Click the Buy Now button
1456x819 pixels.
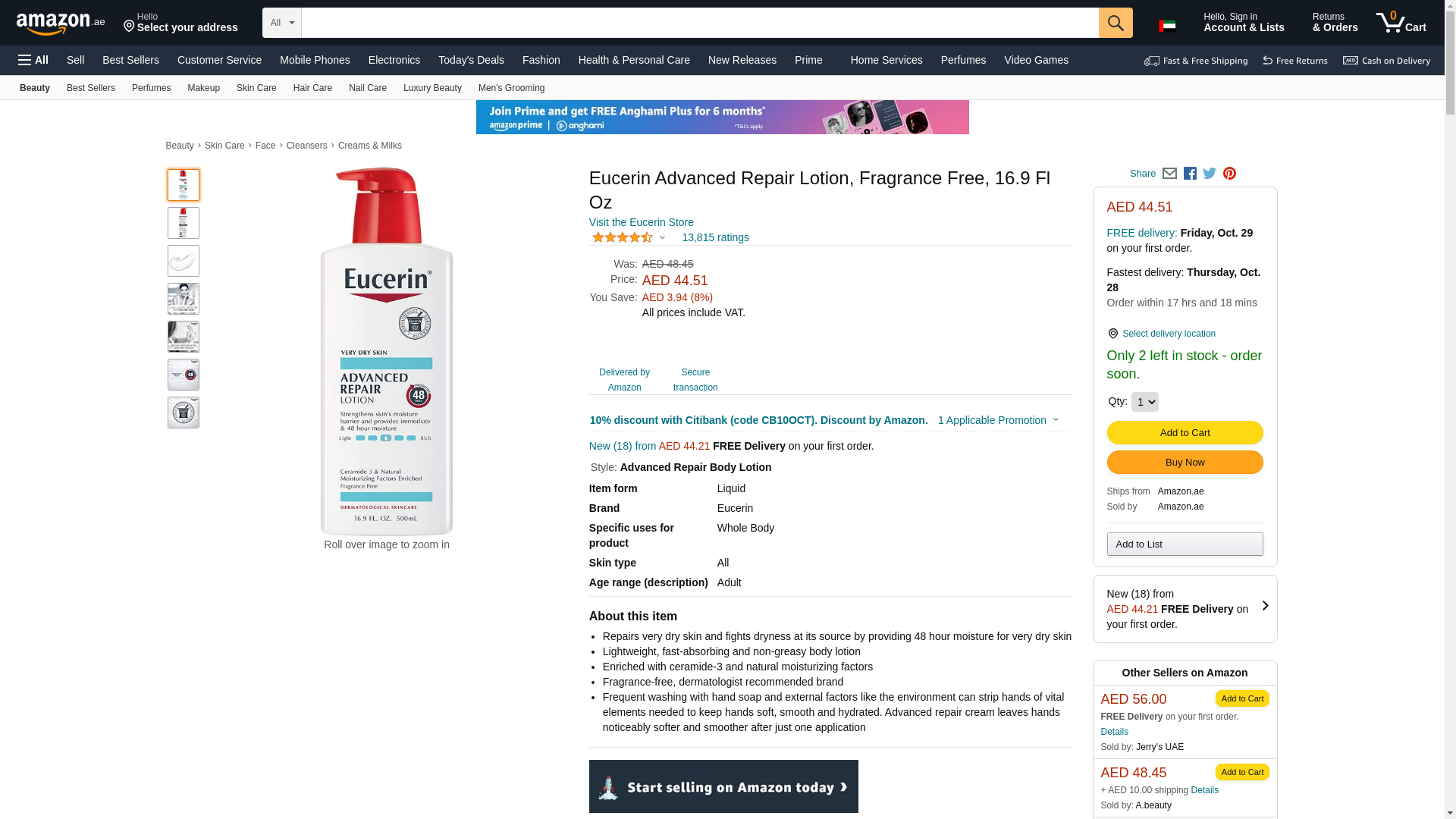[x=1185, y=463]
